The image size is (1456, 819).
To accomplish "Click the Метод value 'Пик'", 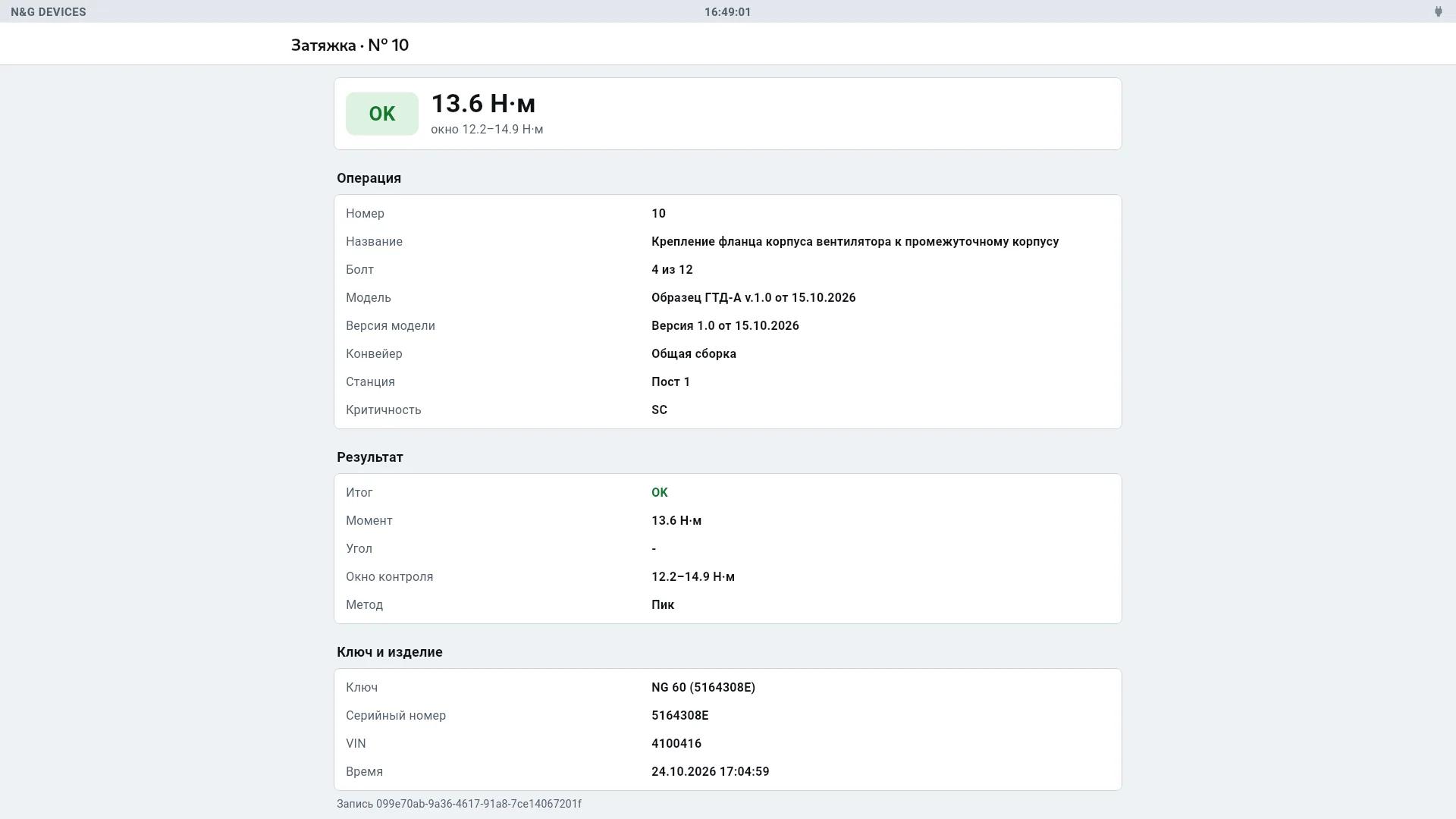I will point(663,605).
